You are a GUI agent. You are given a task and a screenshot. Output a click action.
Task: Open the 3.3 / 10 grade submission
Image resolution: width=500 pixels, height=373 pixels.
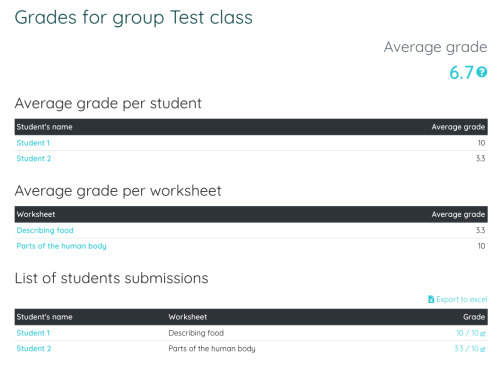tap(466, 349)
